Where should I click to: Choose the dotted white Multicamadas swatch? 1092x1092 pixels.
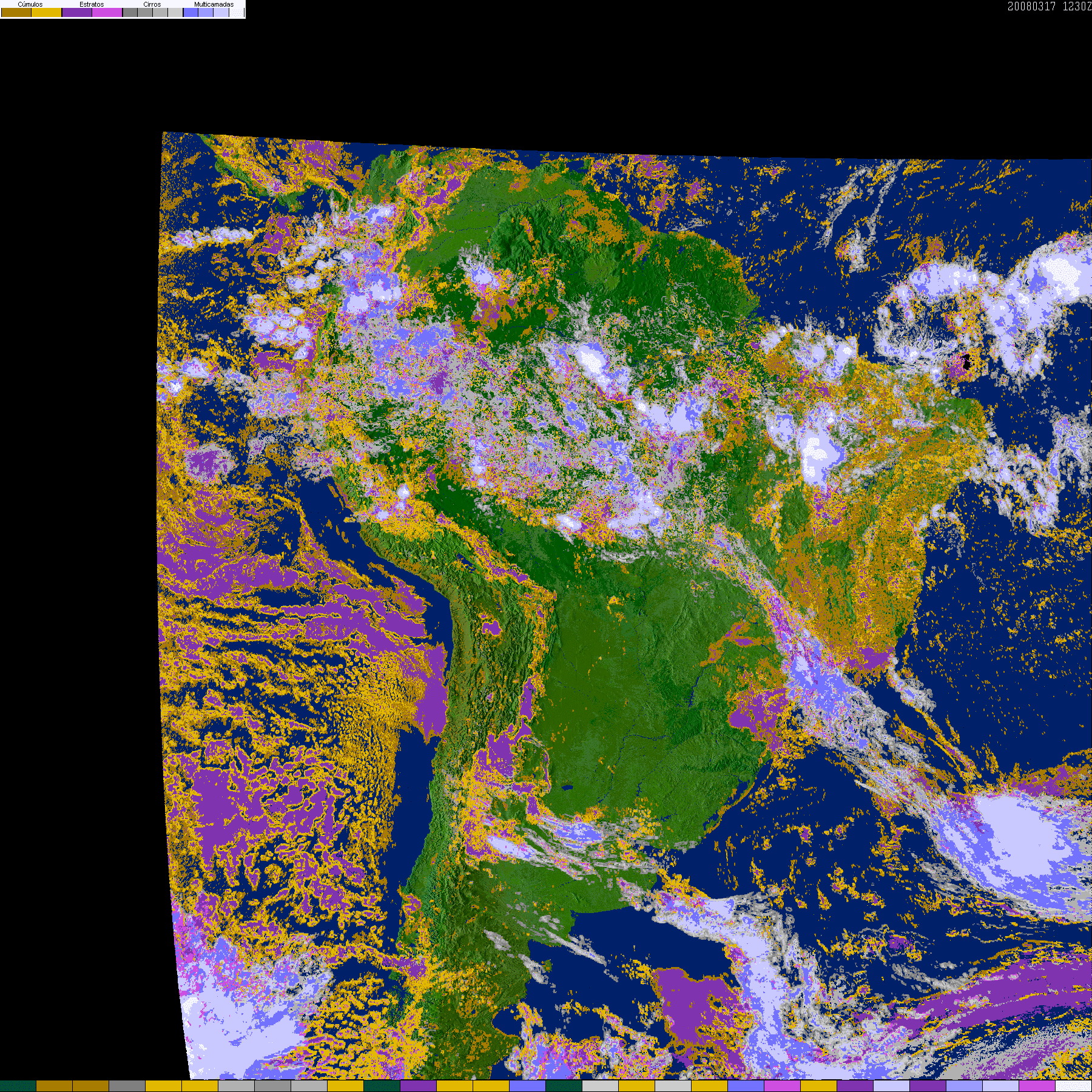pos(236,13)
